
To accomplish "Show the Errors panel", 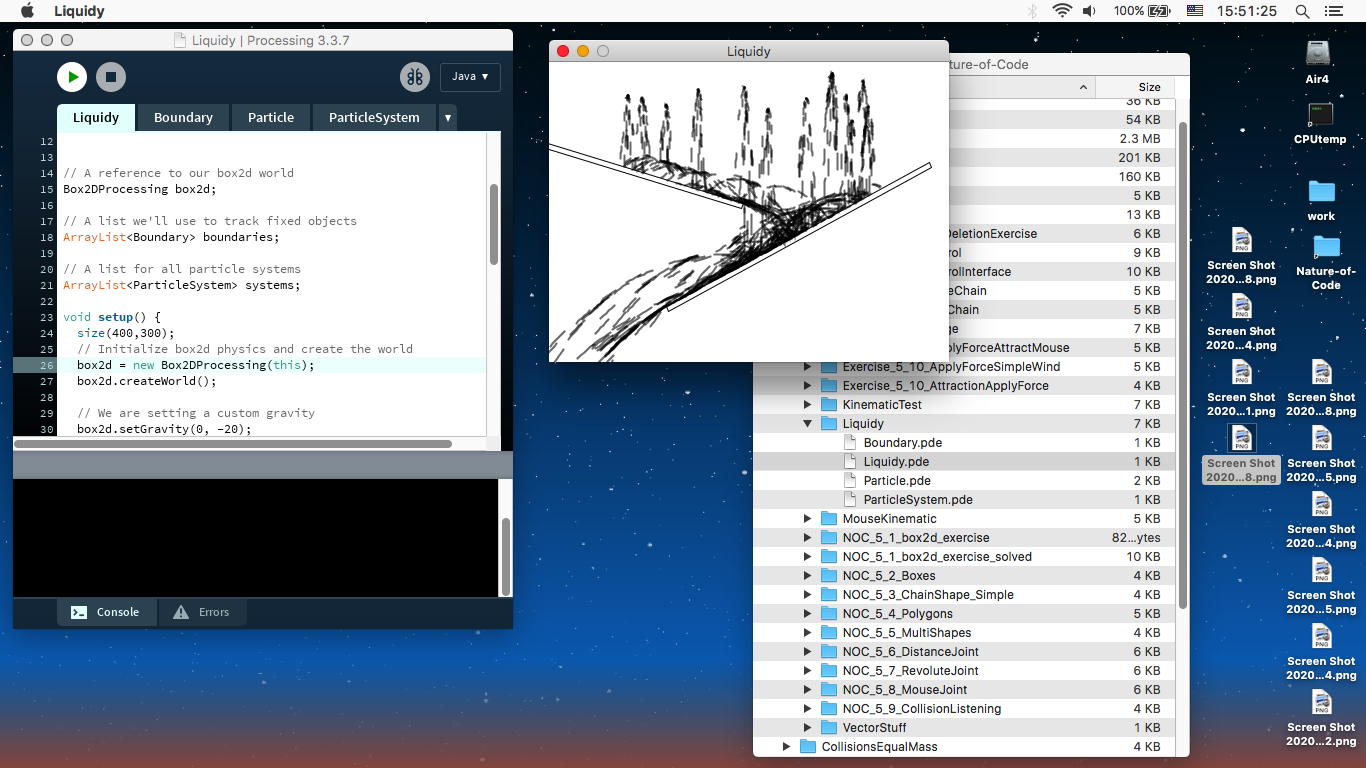I will click(201, 612).
